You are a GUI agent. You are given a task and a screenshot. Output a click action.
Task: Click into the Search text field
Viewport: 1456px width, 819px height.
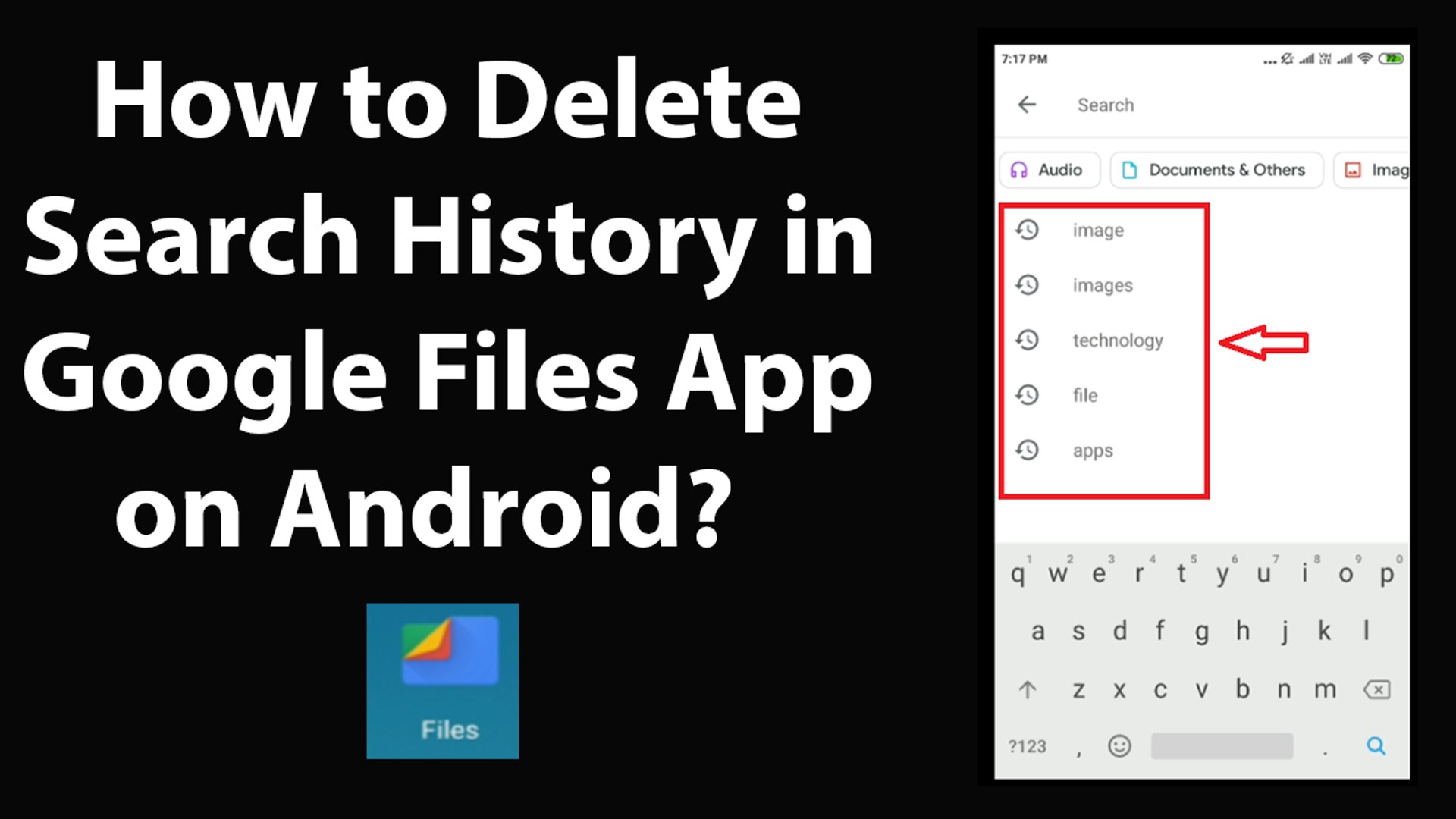click(1213, 105)
